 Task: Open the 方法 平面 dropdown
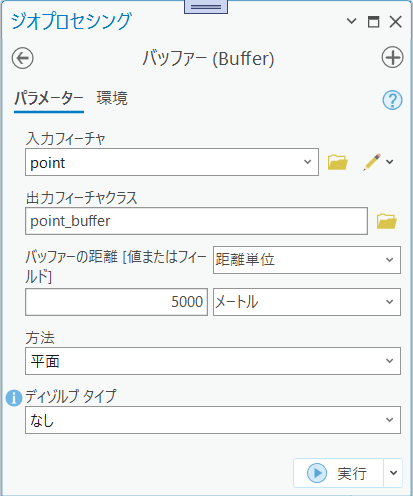(213, 361)
